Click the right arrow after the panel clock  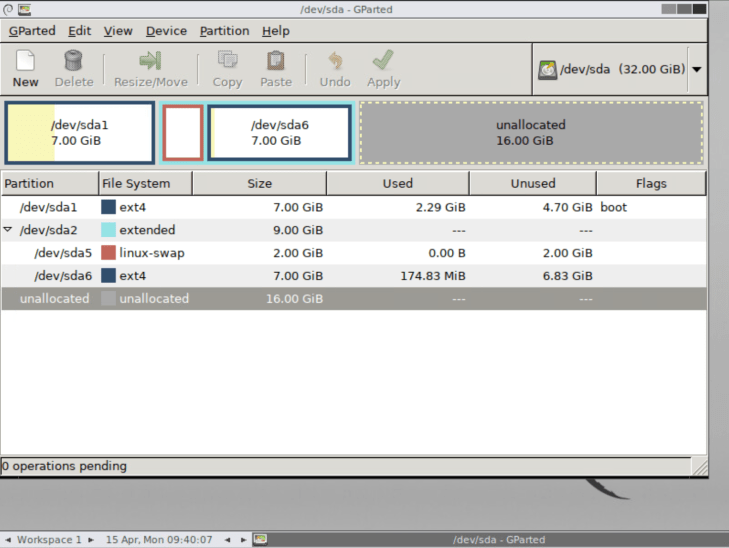click(x=243, y=540)
